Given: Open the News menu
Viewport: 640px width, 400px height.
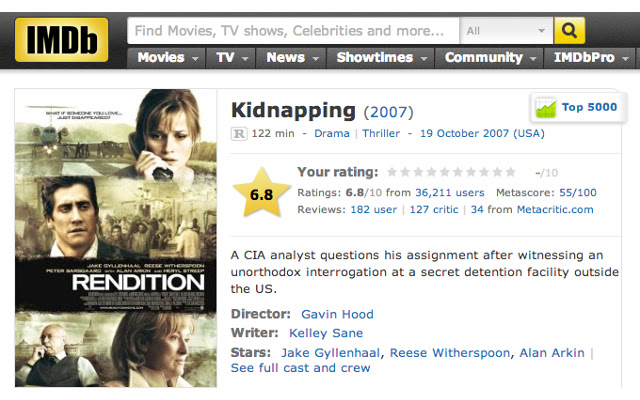Looking at the screenshot, I should pyautogui.click(x=291, y=58).
